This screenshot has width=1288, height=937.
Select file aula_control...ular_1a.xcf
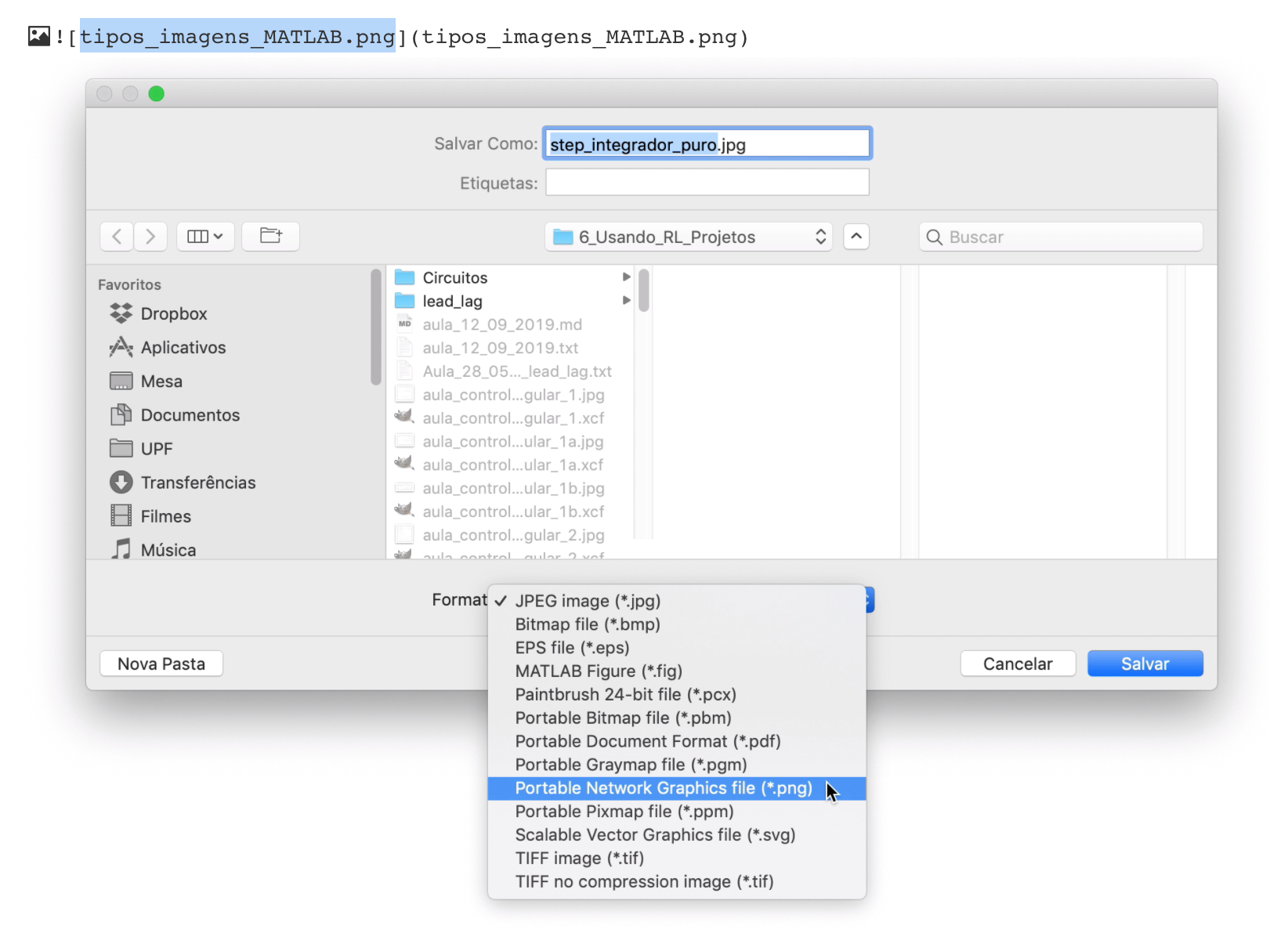[x=513, y=465]
